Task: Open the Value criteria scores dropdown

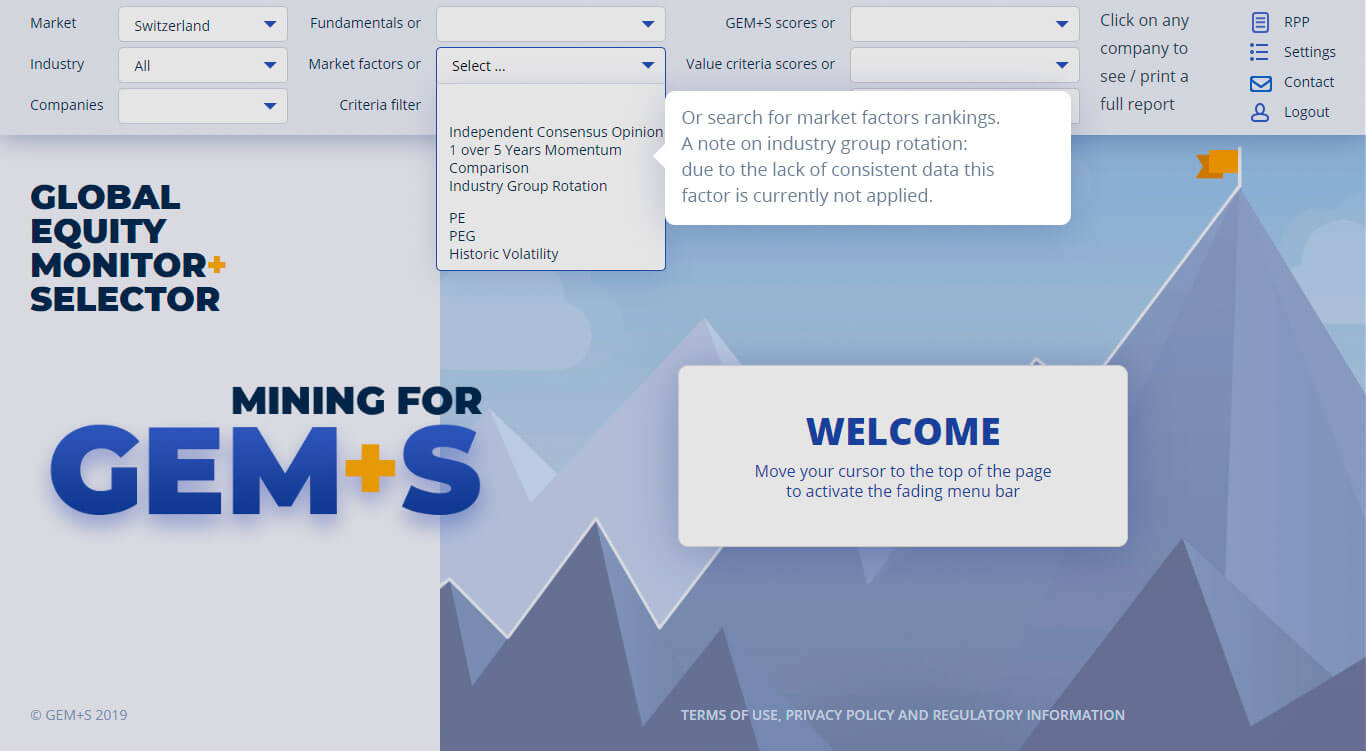Action: (x=964, y=65)
